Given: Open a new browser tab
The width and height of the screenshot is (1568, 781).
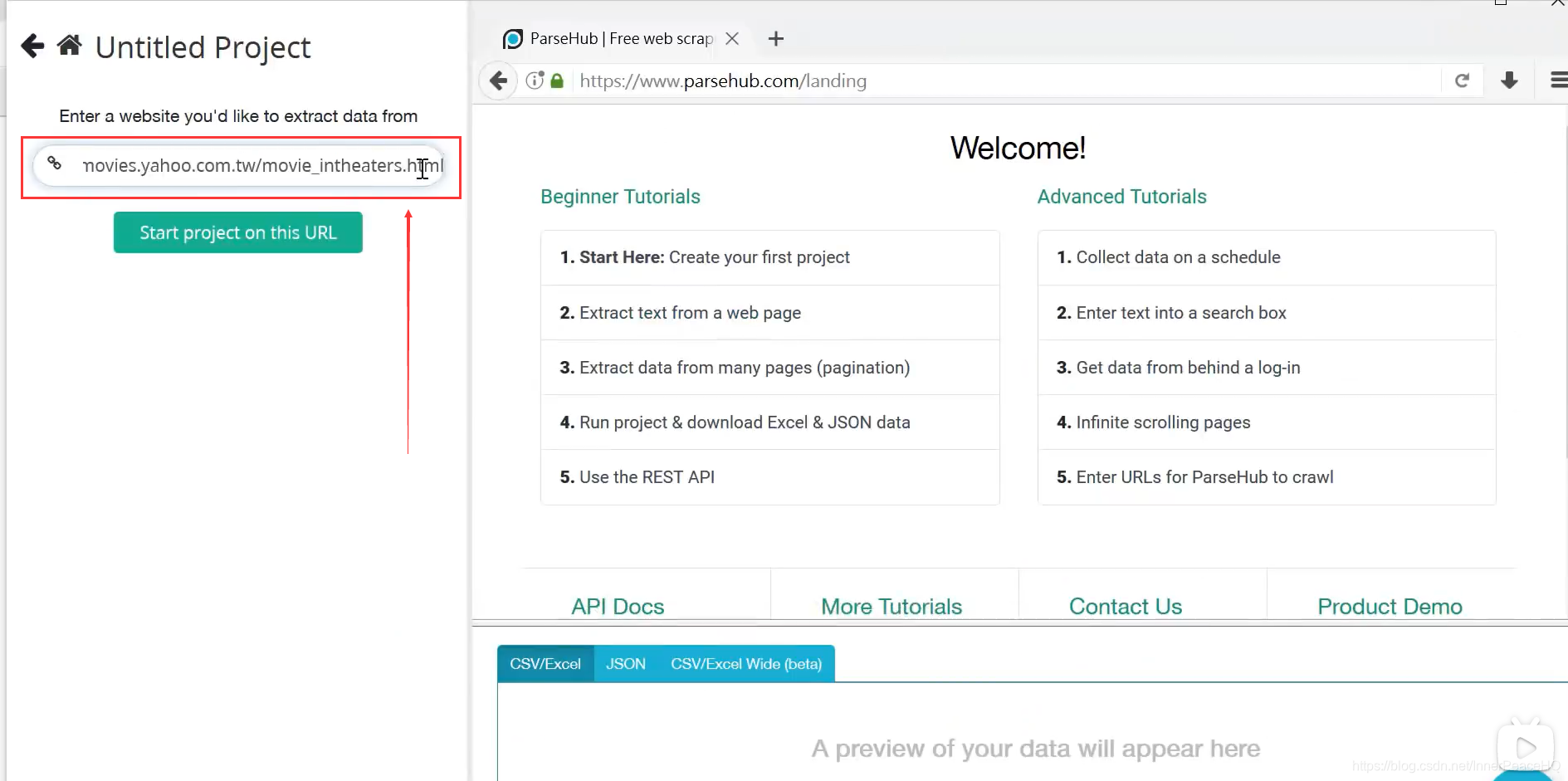Looking at the screenshot, I should pyautogui.click(x=776, y=38).
